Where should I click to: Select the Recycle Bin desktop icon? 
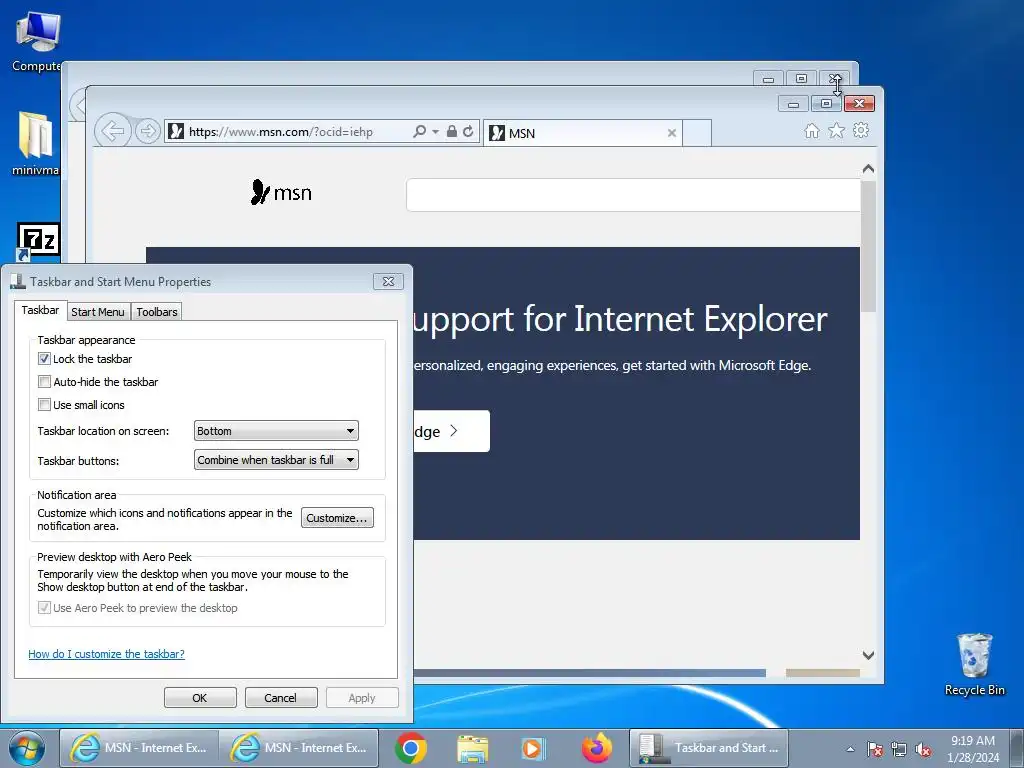tap(974, 664)
